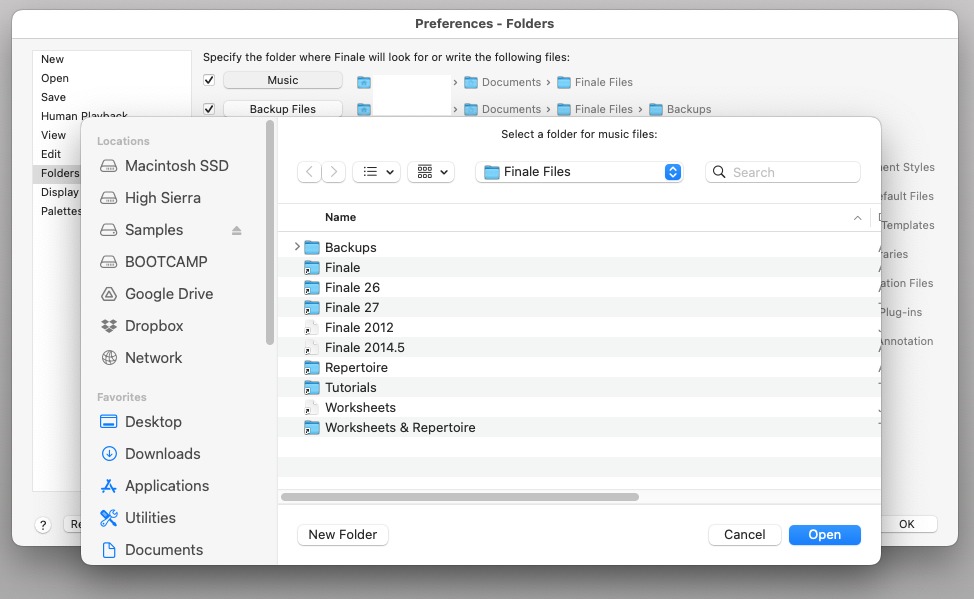This screenshot has height=599, width=974.
Task: Toggle the Music folder checkbox
Action: [209, 80]
